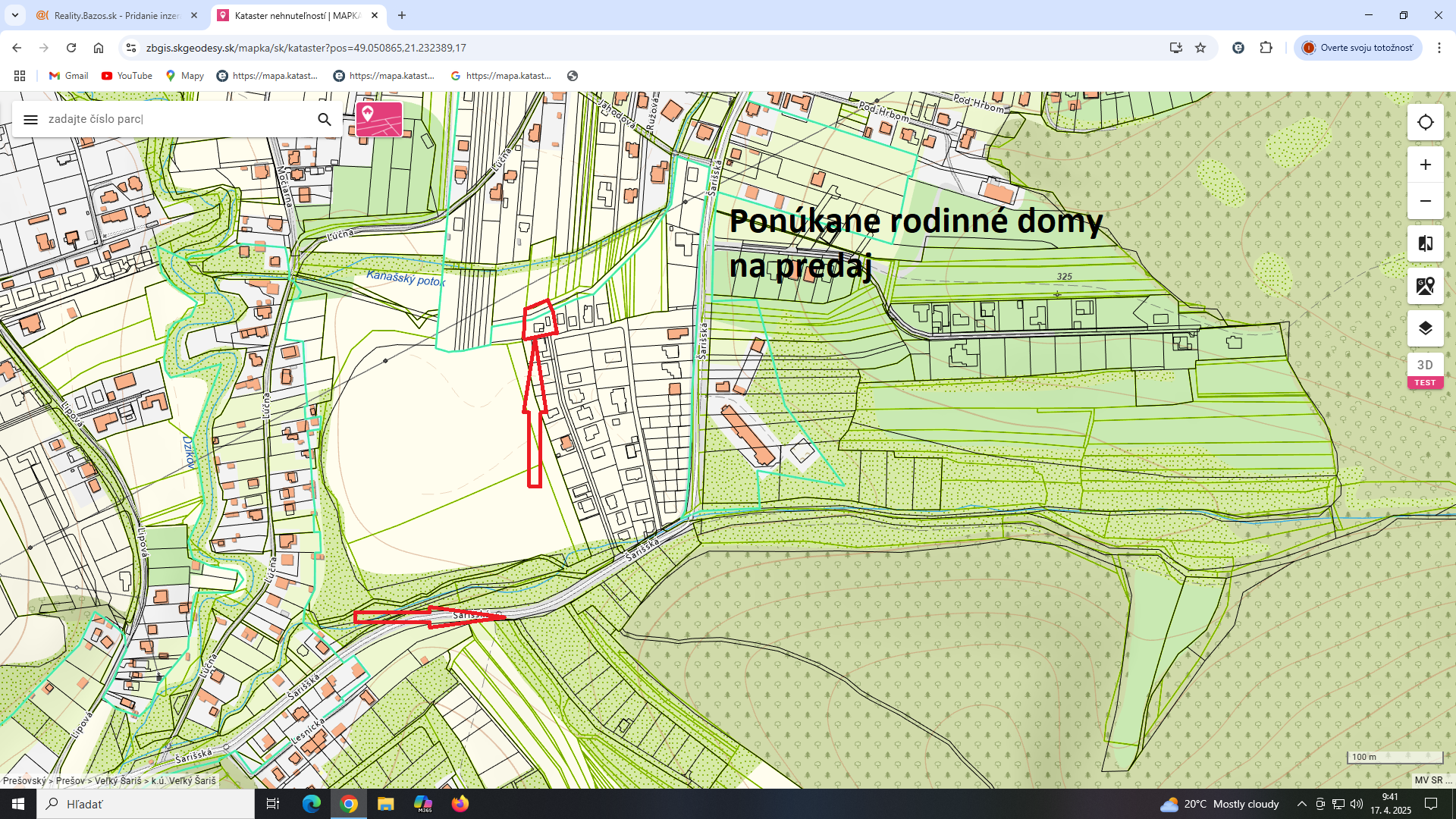Open the map layers panel
The image size is (1456, 819).
tap(1425, 328)
